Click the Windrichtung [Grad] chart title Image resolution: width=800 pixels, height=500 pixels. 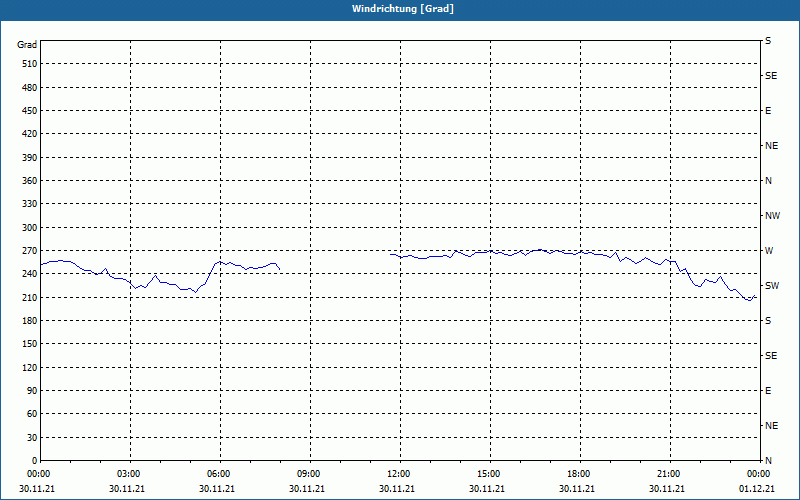(x=403, y=9)
